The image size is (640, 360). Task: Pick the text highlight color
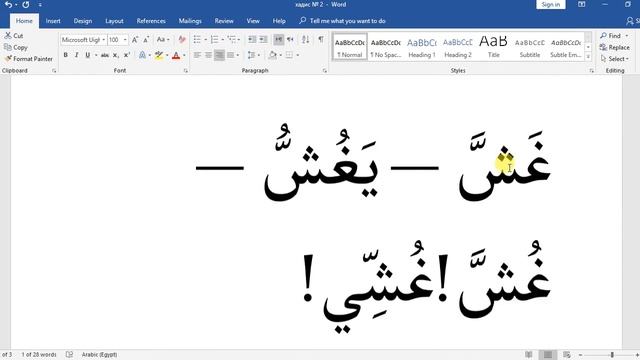159,55
